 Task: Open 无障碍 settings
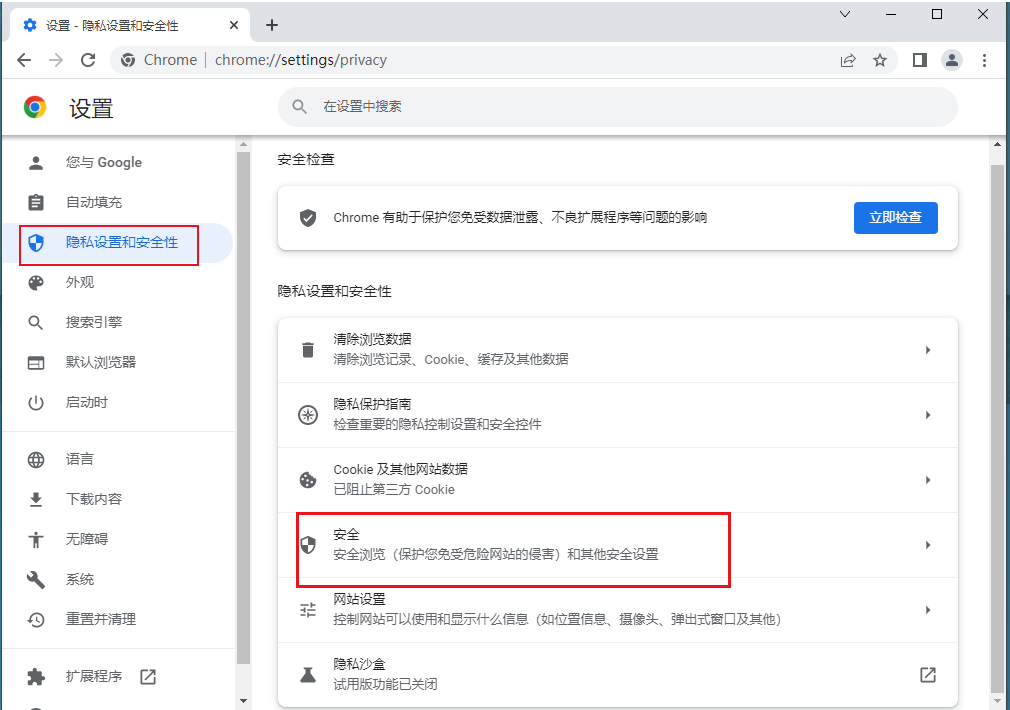(x=118, y=539)
